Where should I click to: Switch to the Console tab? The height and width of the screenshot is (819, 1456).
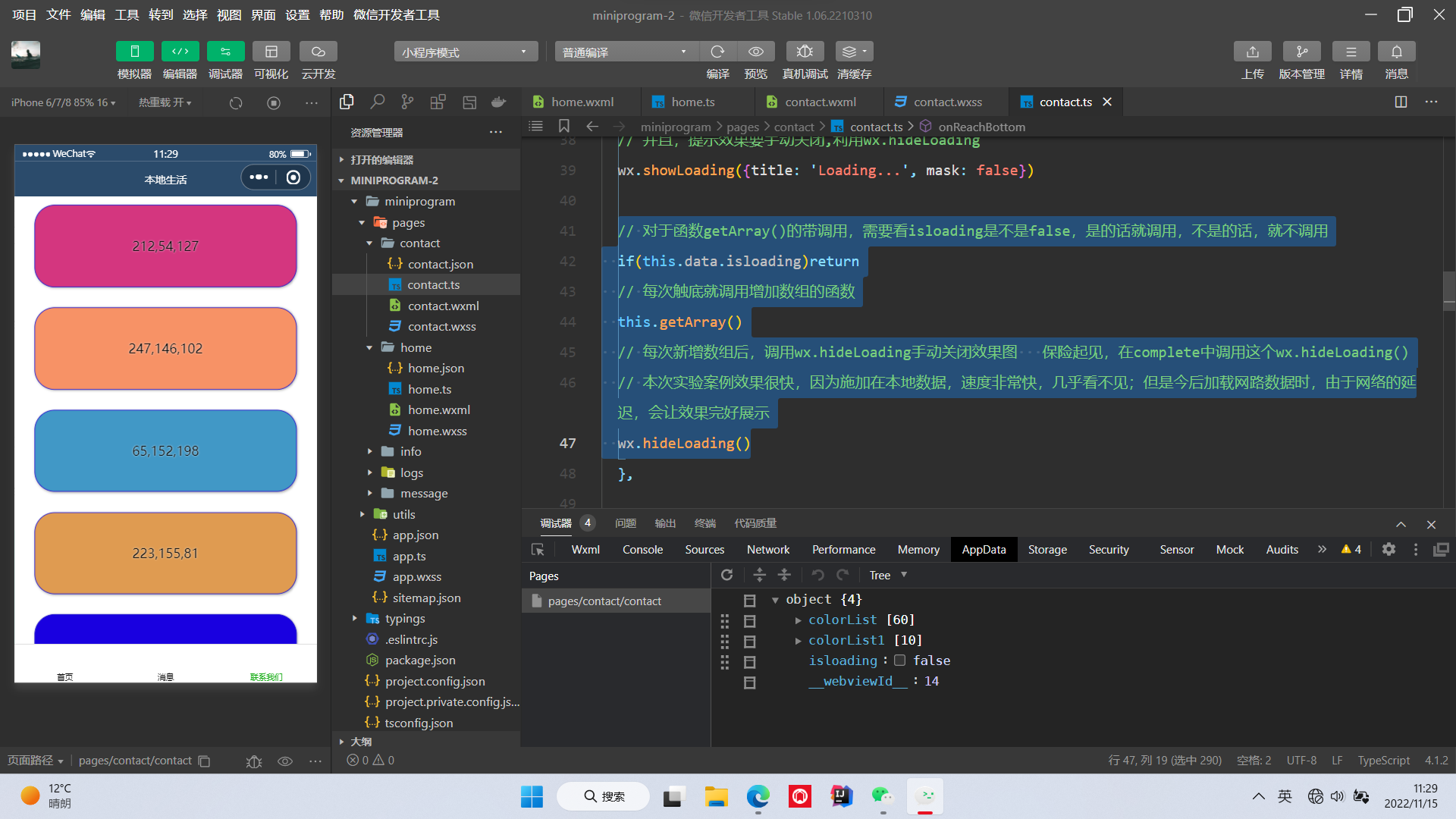[642, 550]
